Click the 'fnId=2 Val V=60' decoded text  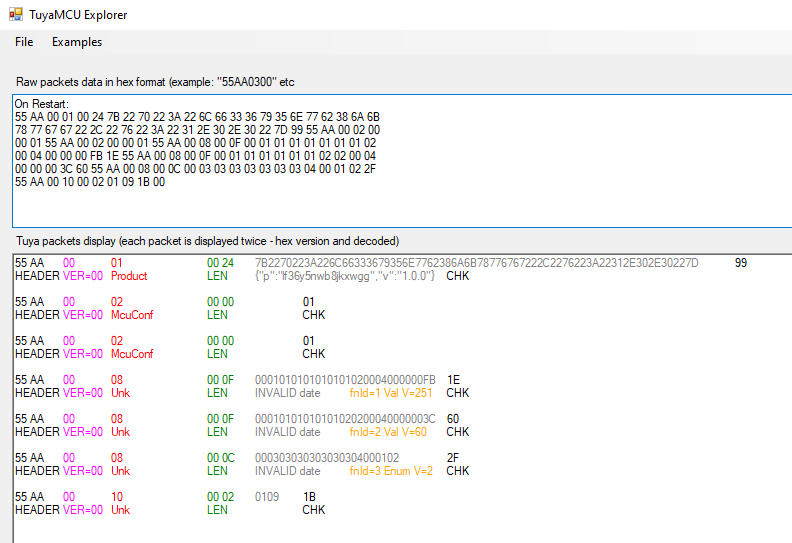[388, 432]
